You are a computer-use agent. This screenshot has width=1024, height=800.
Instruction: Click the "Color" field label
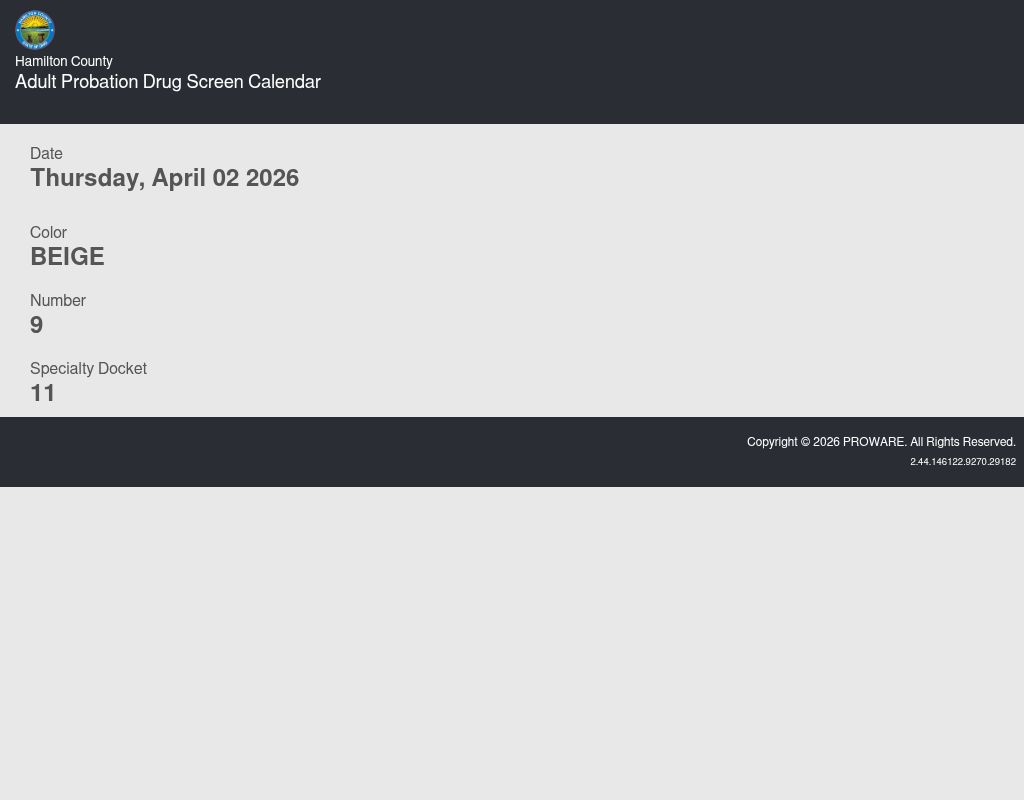48,232
